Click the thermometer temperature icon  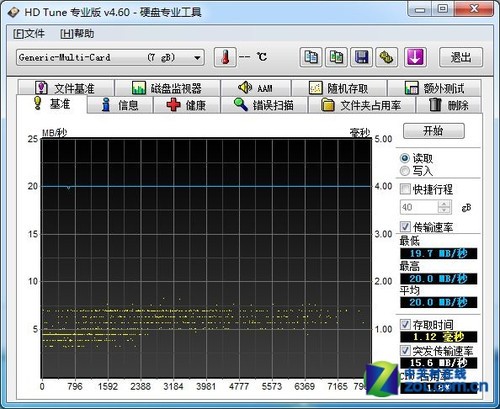225,57
